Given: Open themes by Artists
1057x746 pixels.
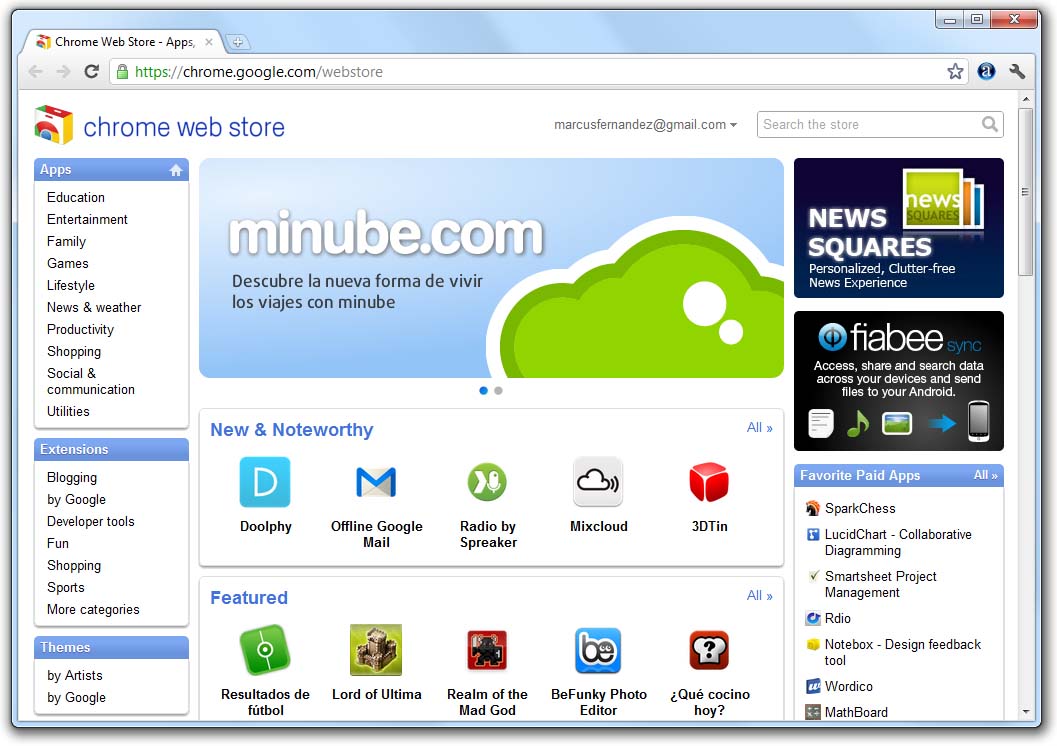Looking at the screenshot, I should coord(74,676).
